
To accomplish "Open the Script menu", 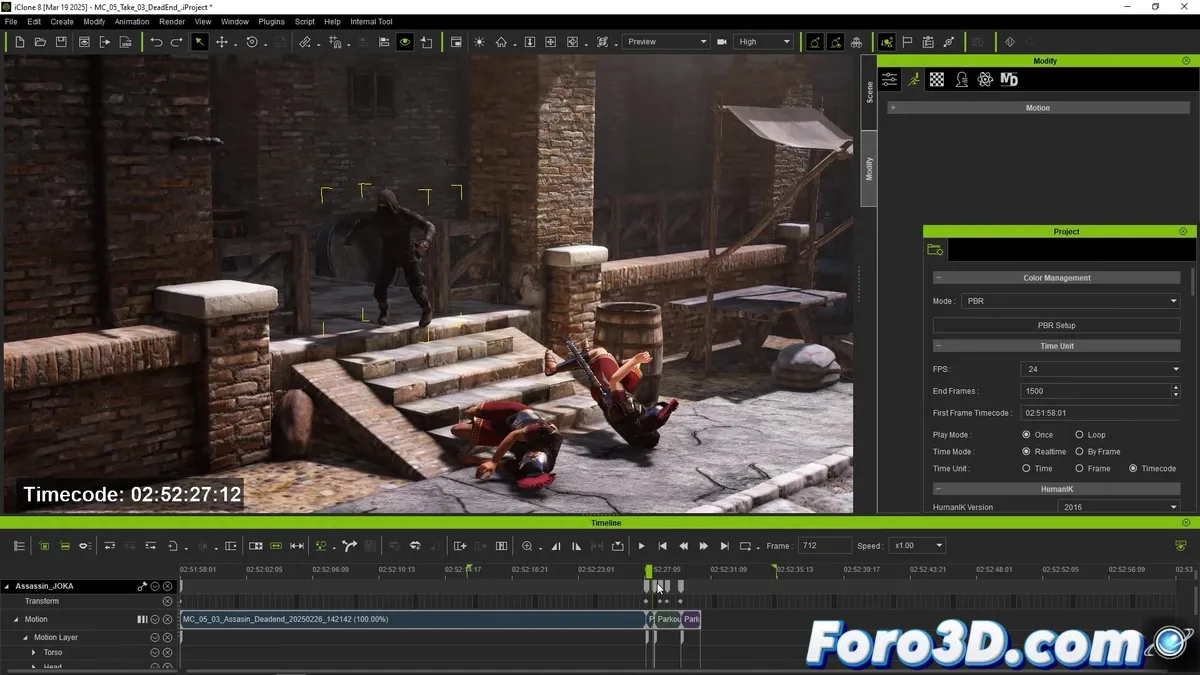I will (305, 21).
